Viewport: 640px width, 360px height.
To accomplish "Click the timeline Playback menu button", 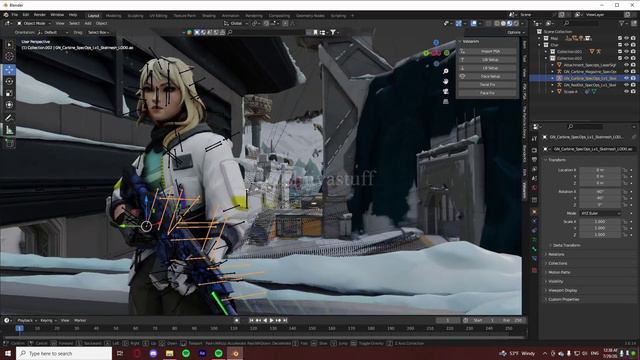I will pos(27,320).
